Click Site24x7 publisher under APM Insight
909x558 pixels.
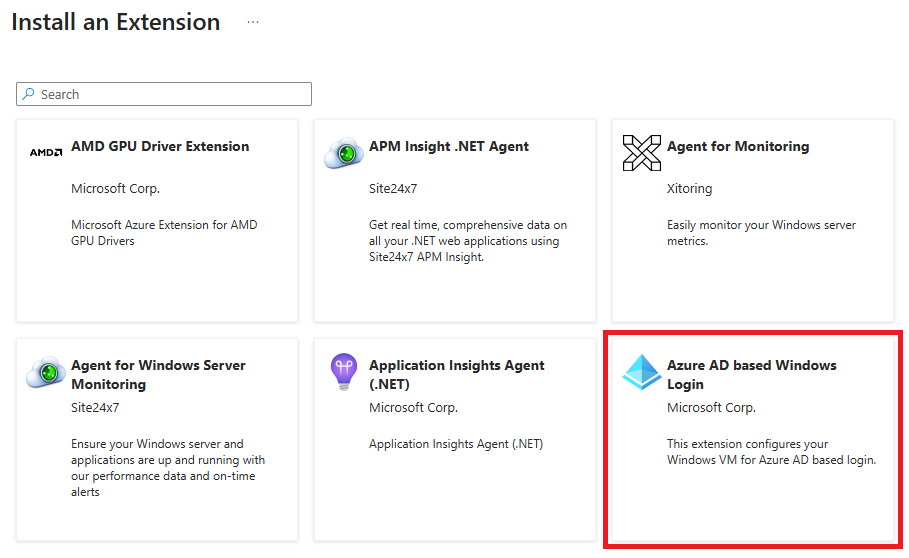(x=393, y=188)
